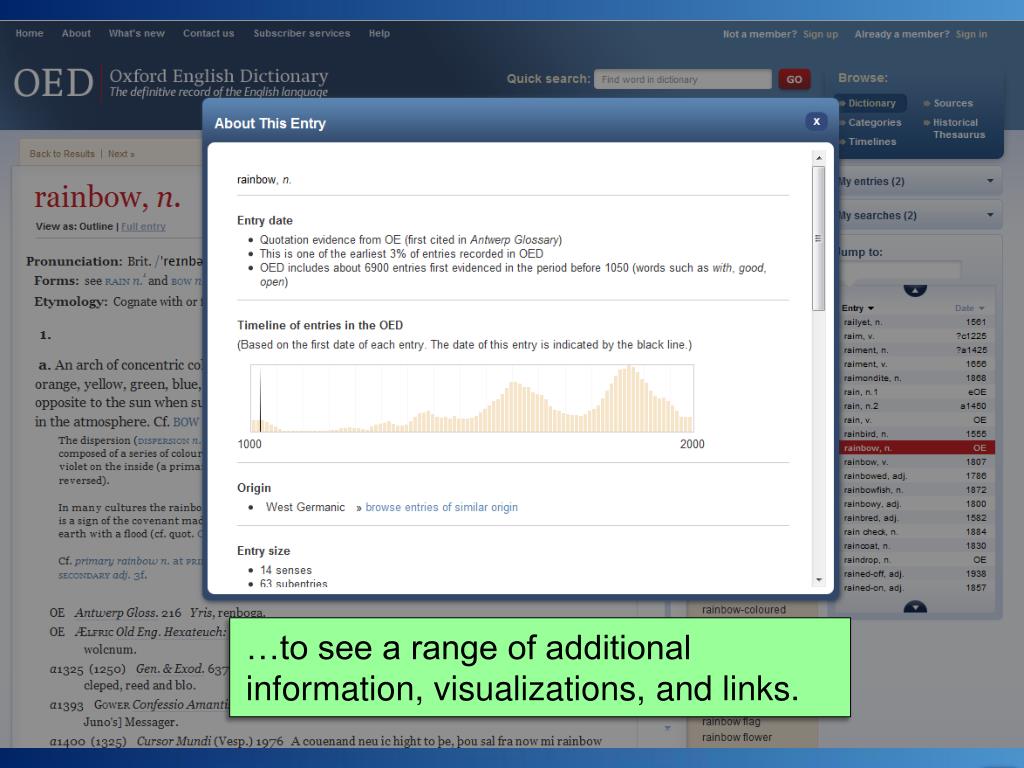1024x768 pixels.
Task: Click browse entries of similar origin link
Action: tap(441, 507)
